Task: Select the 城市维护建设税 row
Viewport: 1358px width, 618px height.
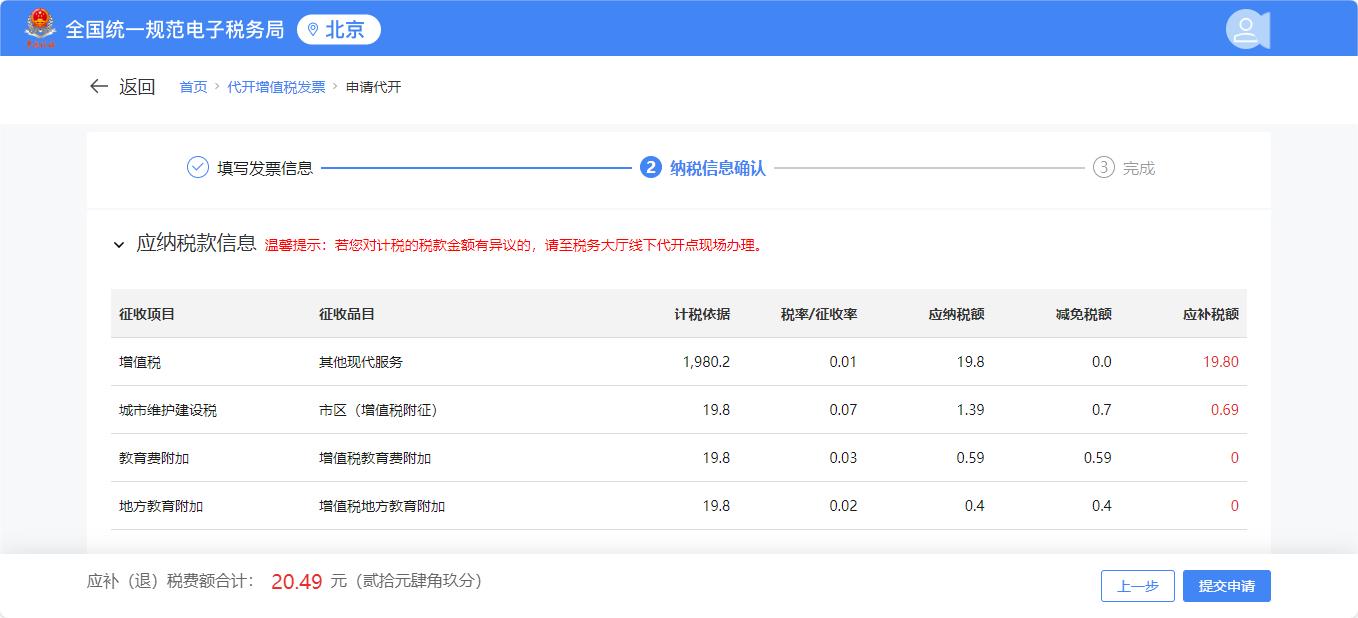Action: [678, 410]
